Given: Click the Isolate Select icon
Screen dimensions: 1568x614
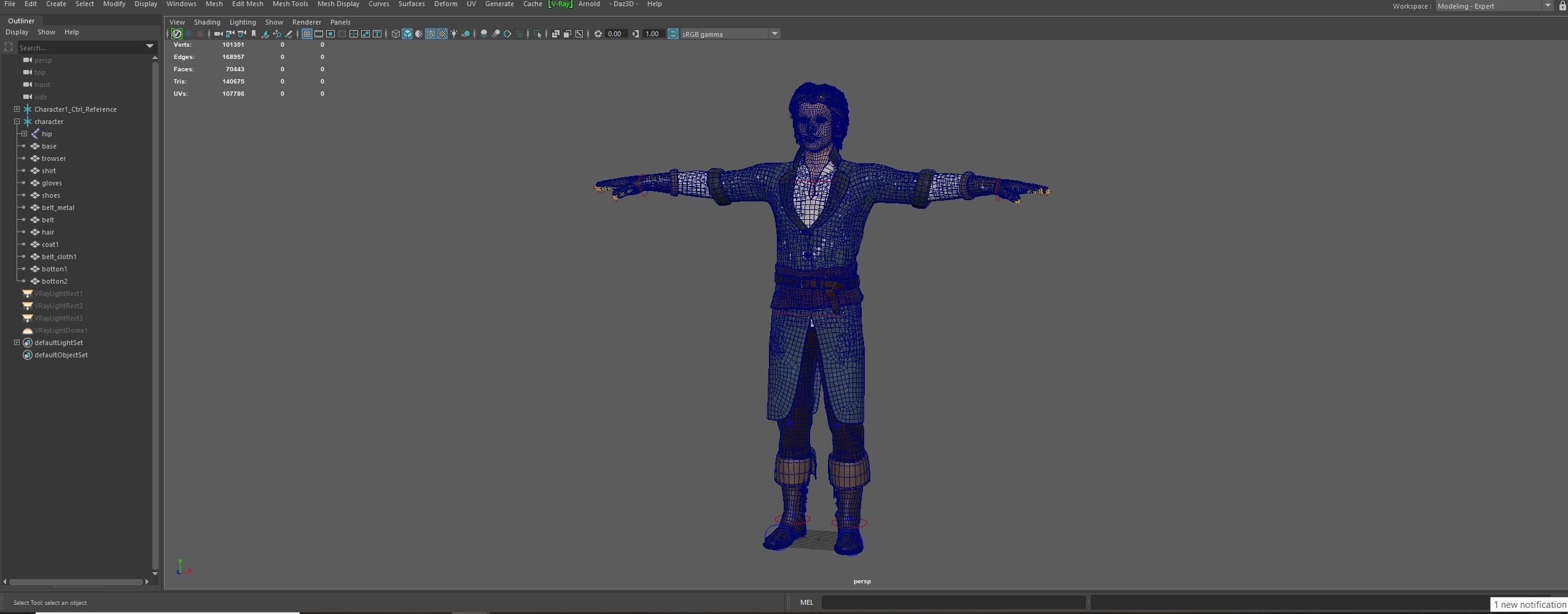Looking at the screenshot, I should coord(537,34).
